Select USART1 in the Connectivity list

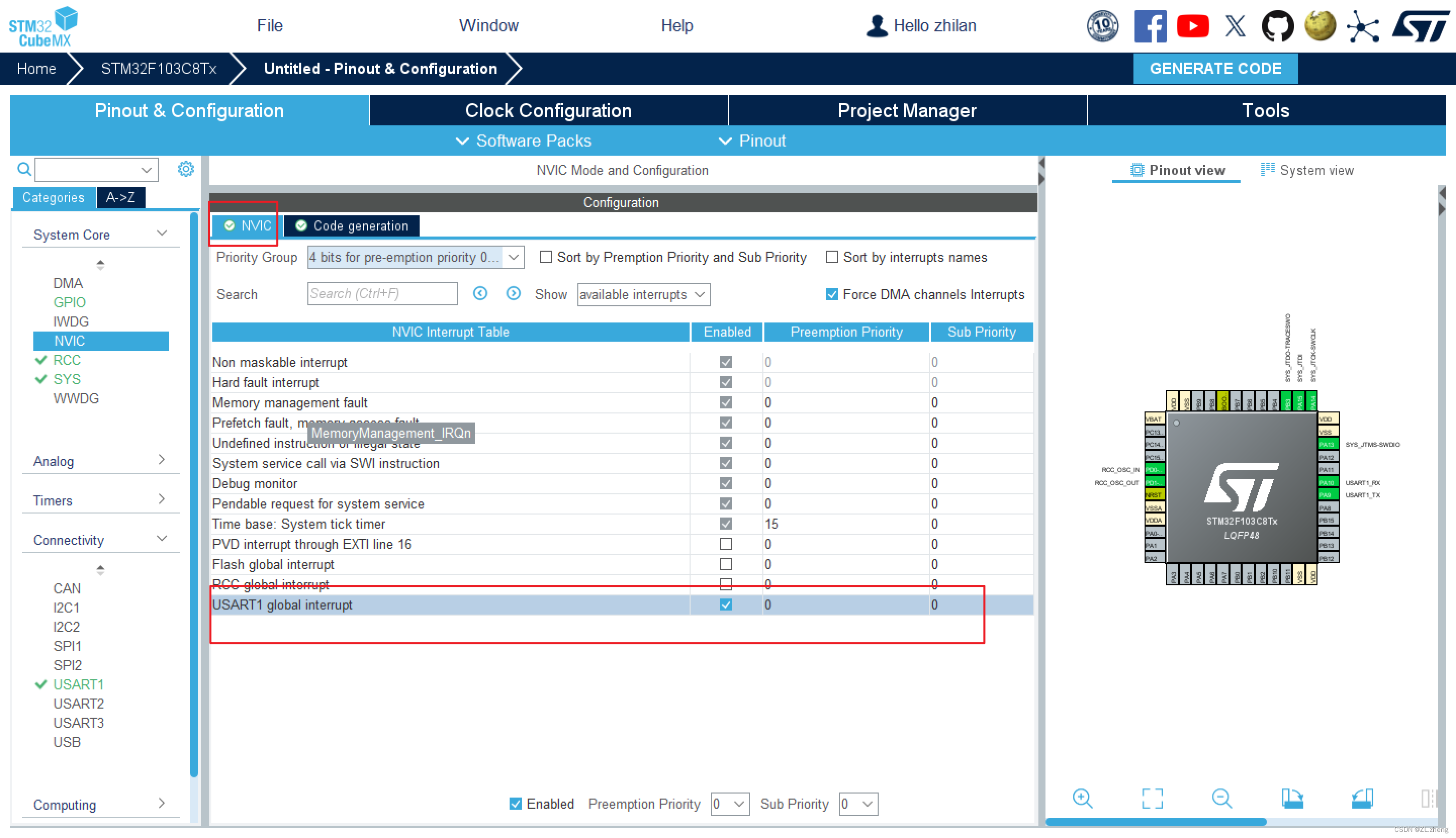coord(78,684)
